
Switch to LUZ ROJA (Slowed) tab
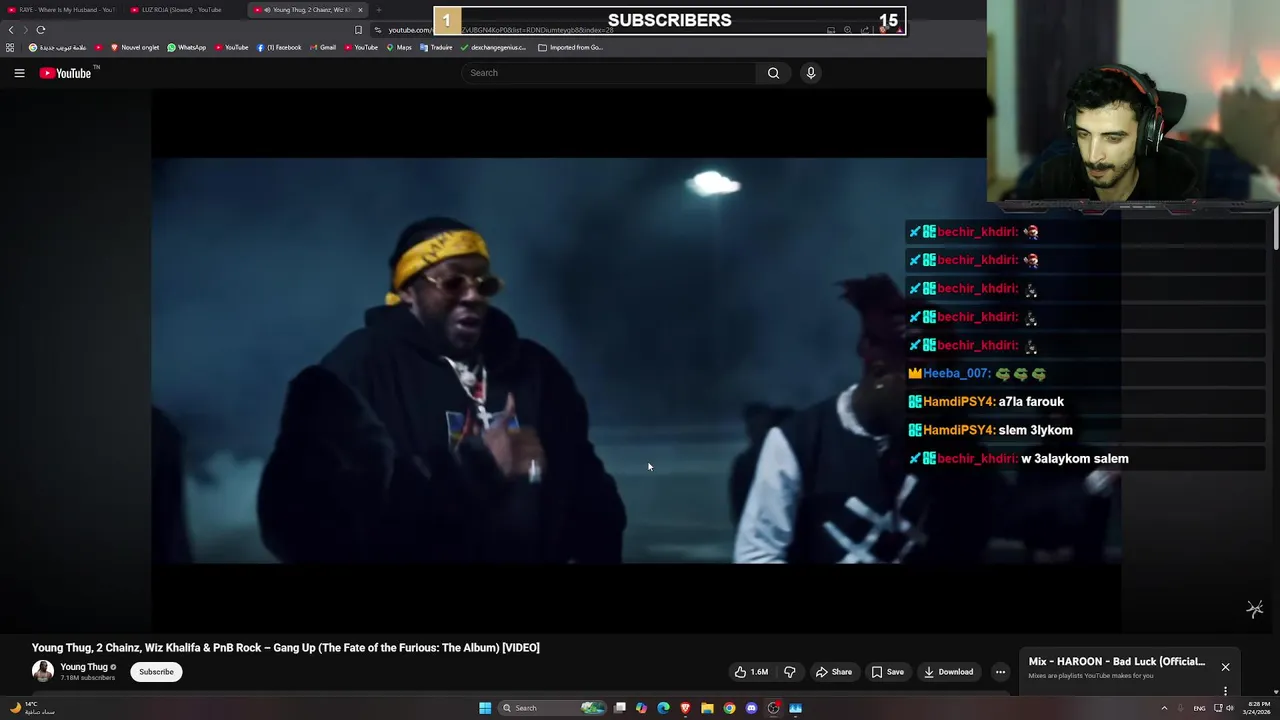tap(182, 10)
